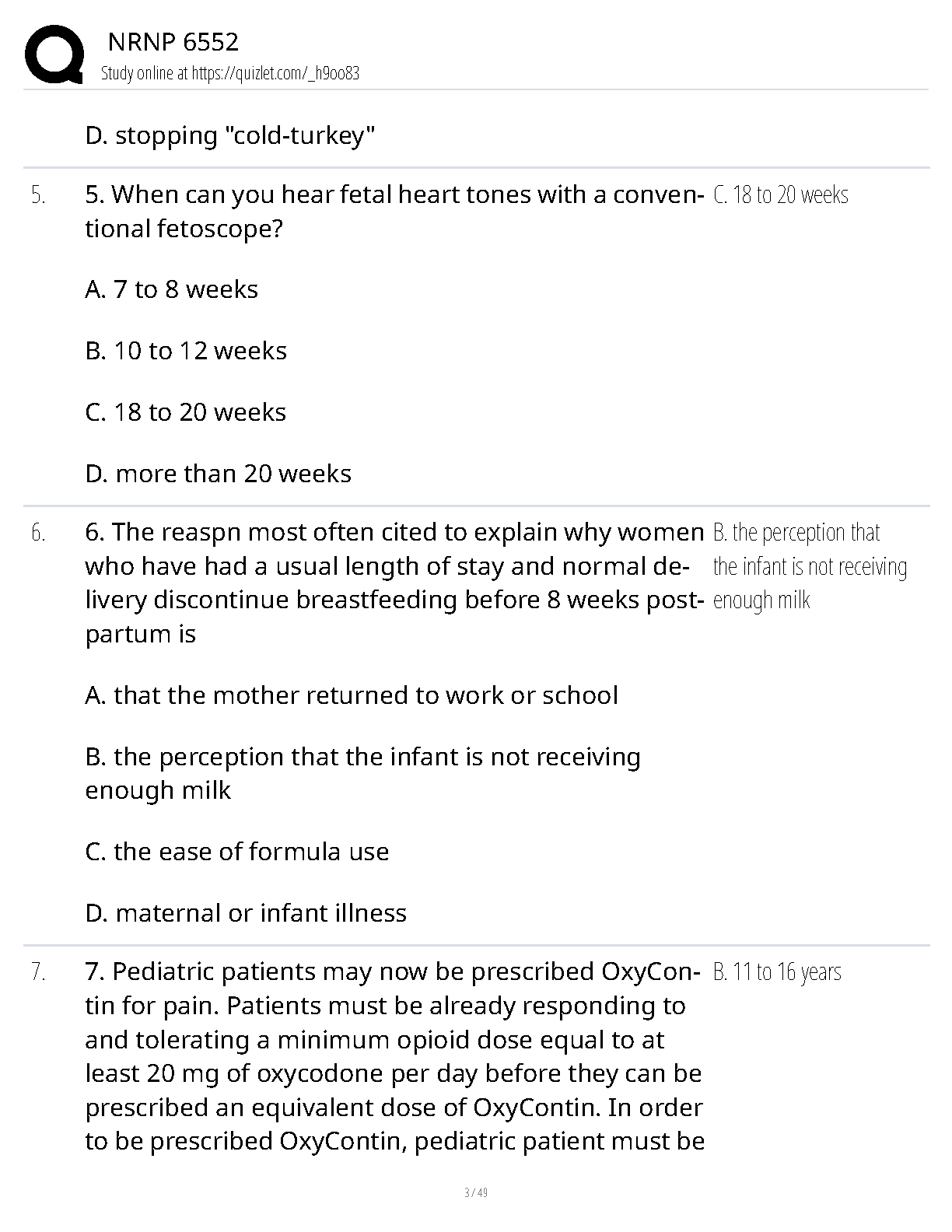Viewport: 952px width, 1232px height.
Task: Click question 5 about fetal heart tones
Action: [389, 211]
